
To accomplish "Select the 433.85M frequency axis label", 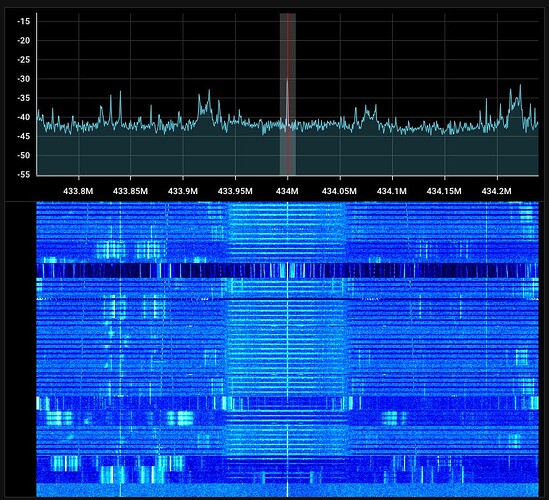I will 130,191.
